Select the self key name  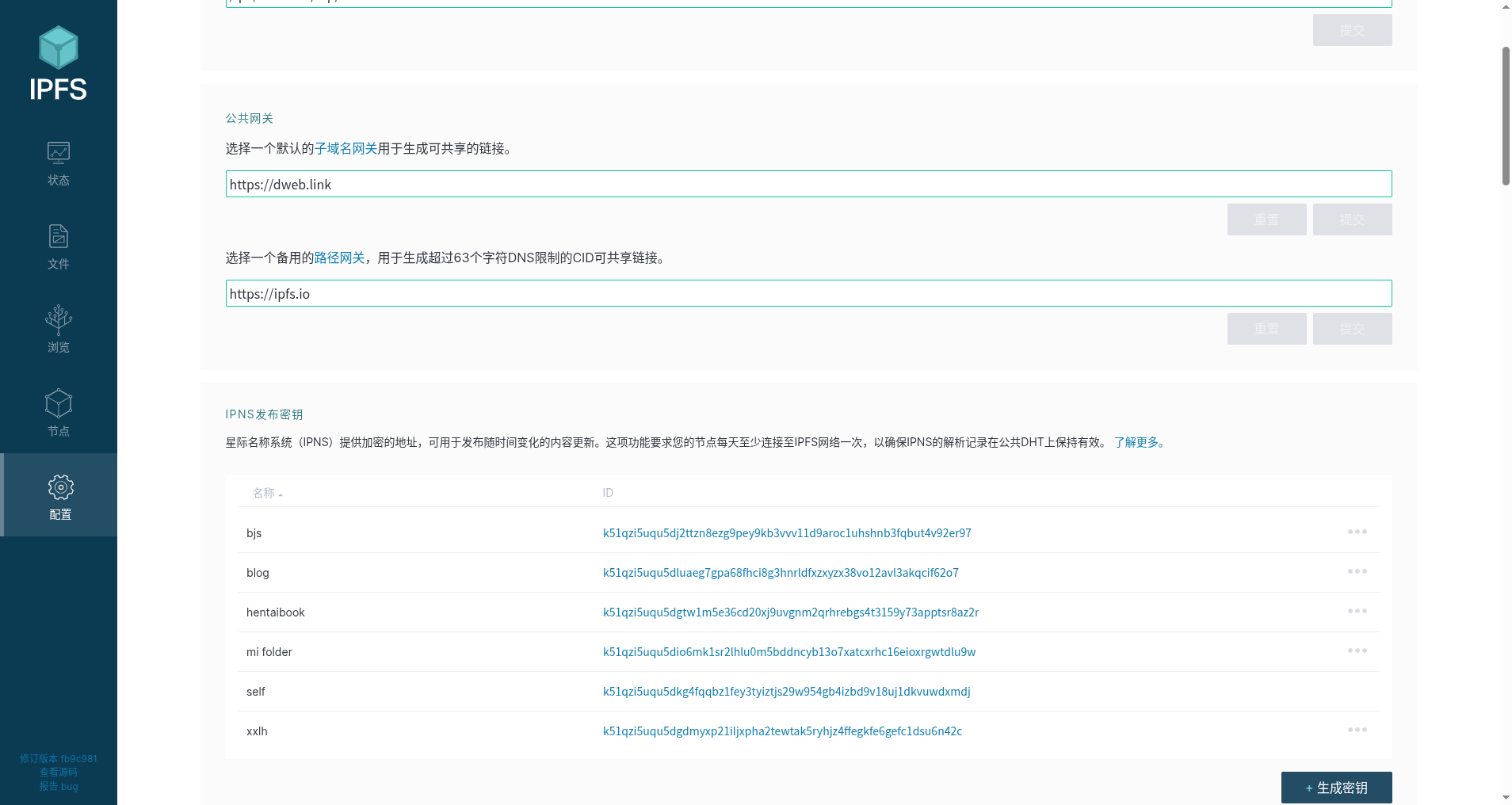click(x=256, y=692)
